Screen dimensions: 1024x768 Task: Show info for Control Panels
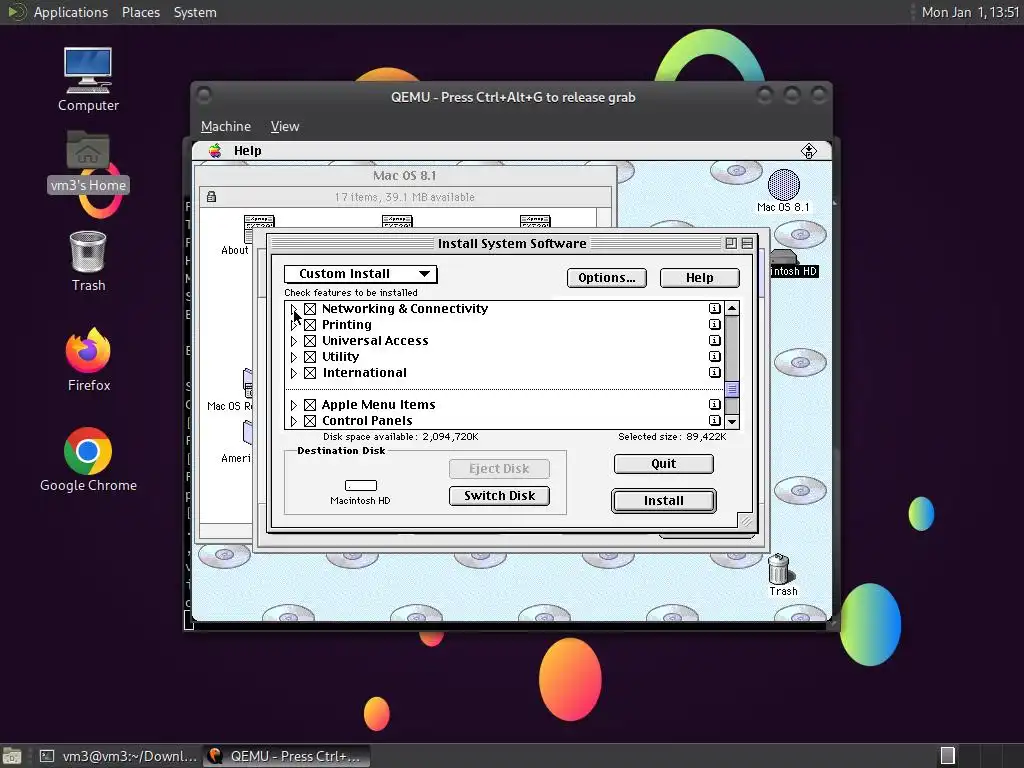pyautogui.click(x=714, y=421)
